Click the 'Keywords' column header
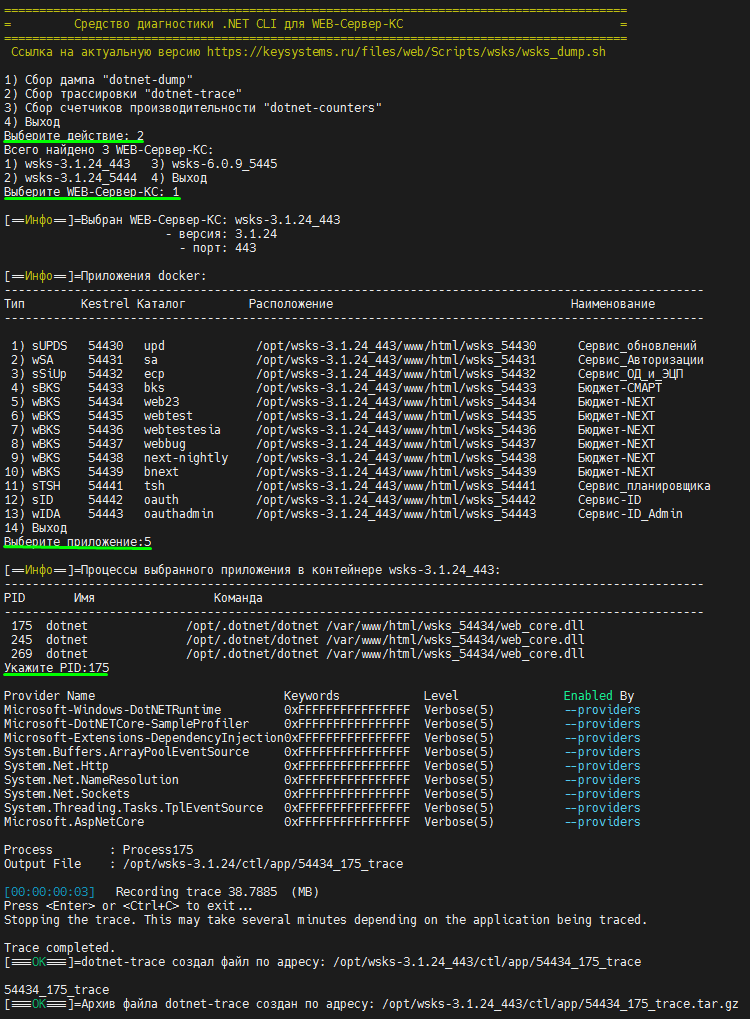This screenshot has height=1019, width=750. 312,696
